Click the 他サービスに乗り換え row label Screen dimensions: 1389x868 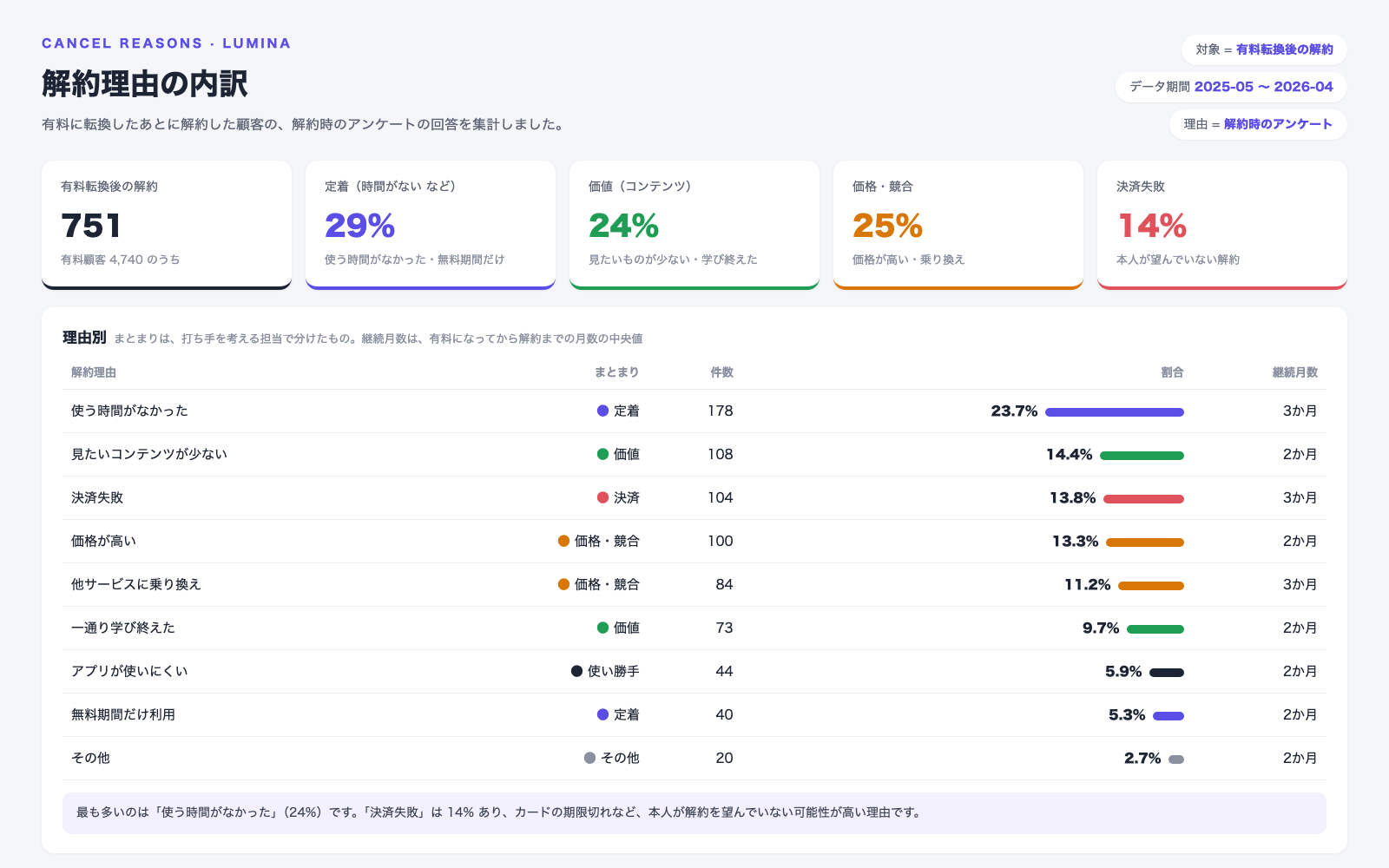(136, 584)
